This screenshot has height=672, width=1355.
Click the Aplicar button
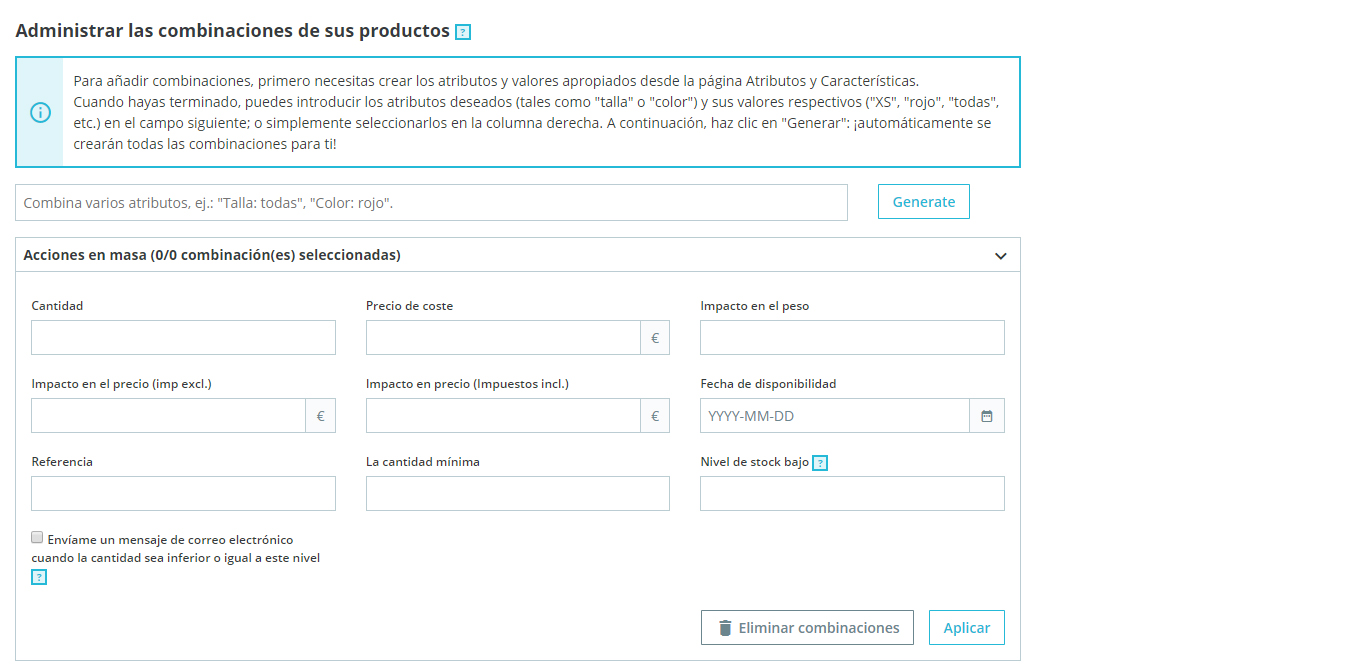(966, 628)
